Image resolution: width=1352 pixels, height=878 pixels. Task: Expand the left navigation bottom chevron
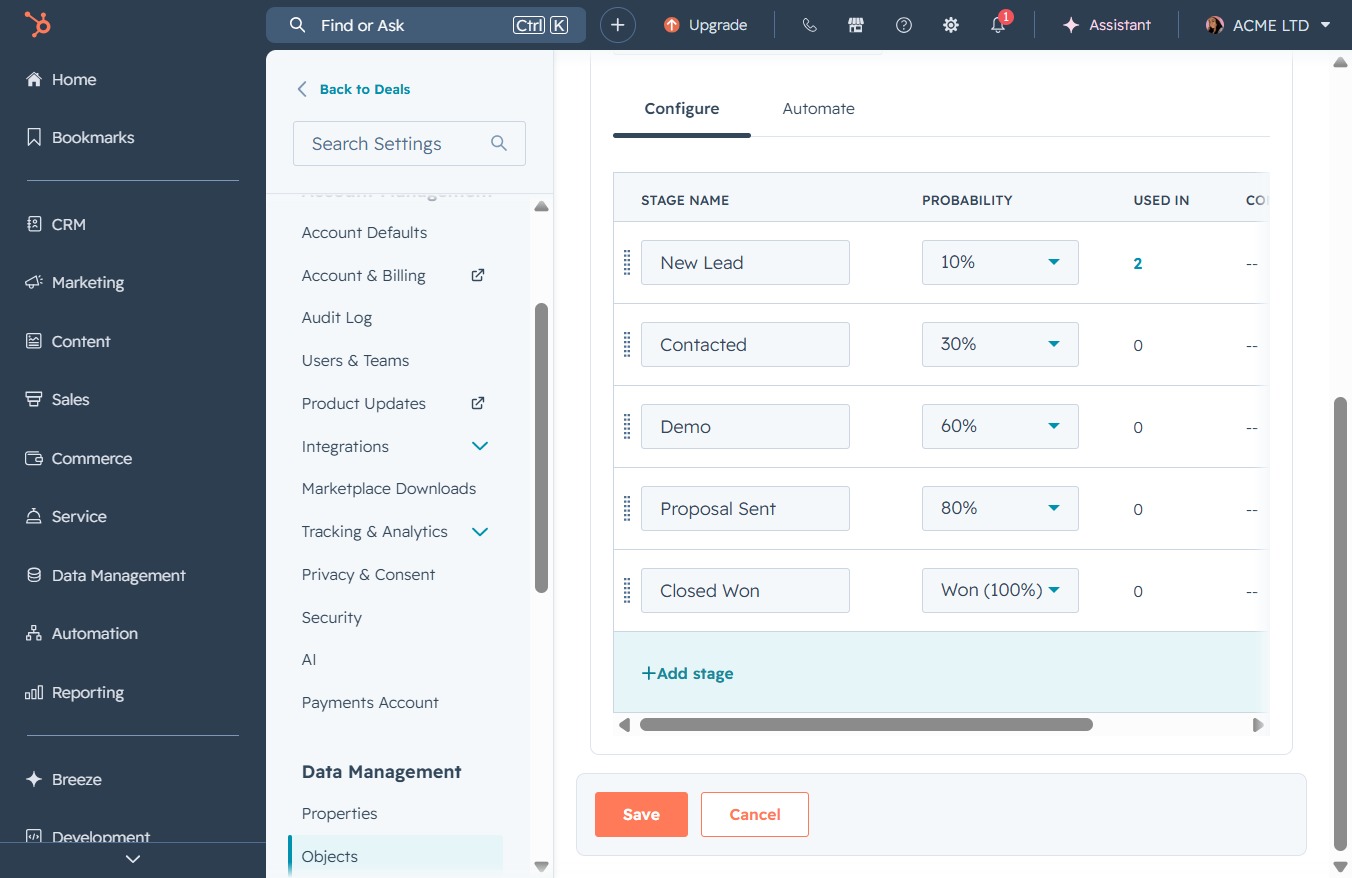point(133,859)
